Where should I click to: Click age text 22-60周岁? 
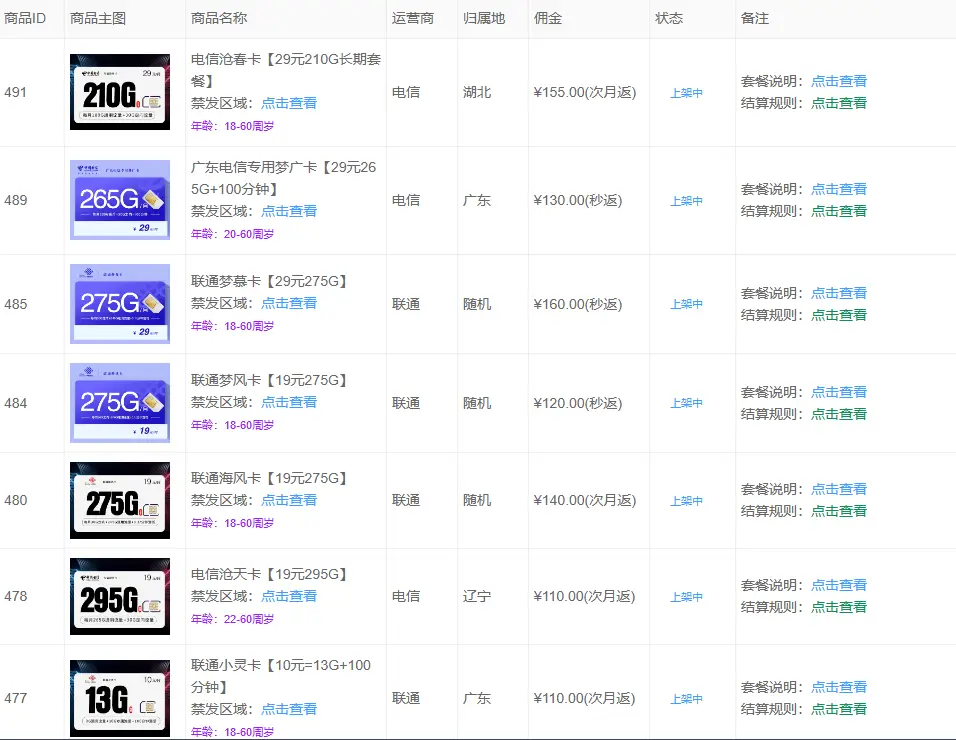tap(249, 619)
